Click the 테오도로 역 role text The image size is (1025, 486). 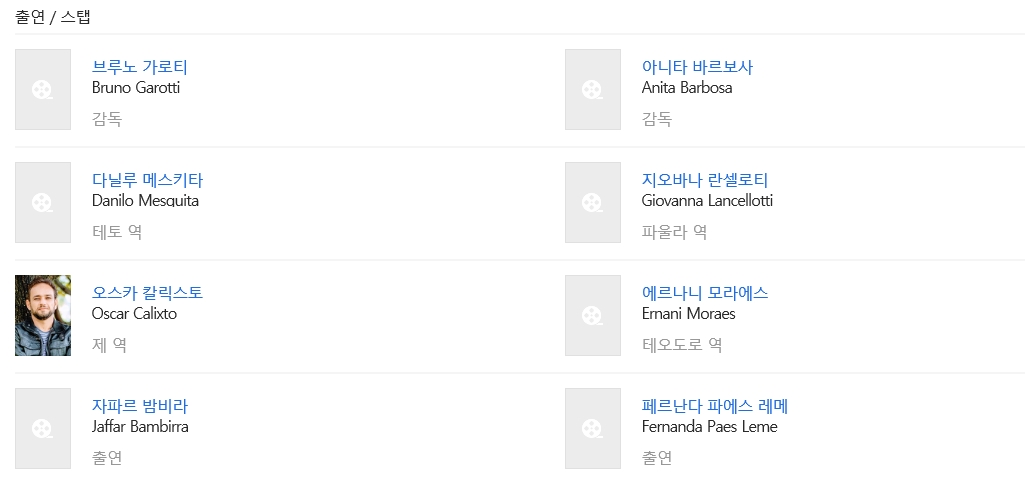(682, 345)
